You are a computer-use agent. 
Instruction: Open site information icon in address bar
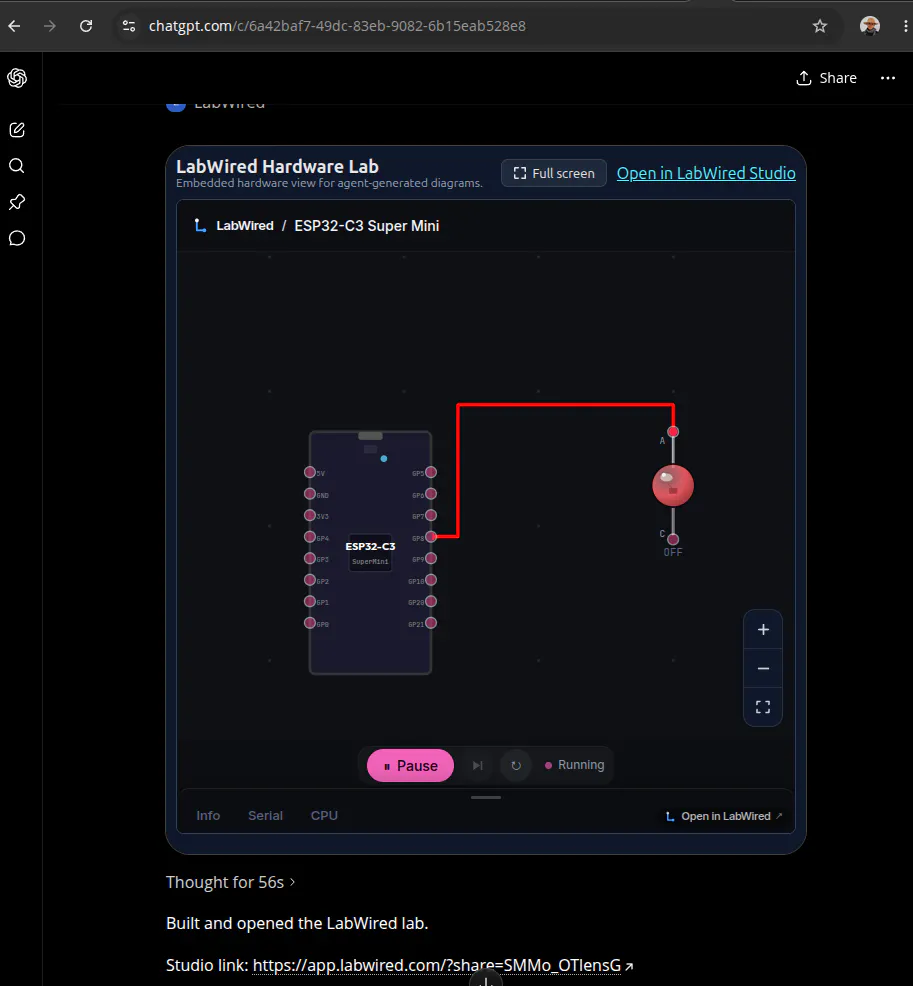pos(129,26)
